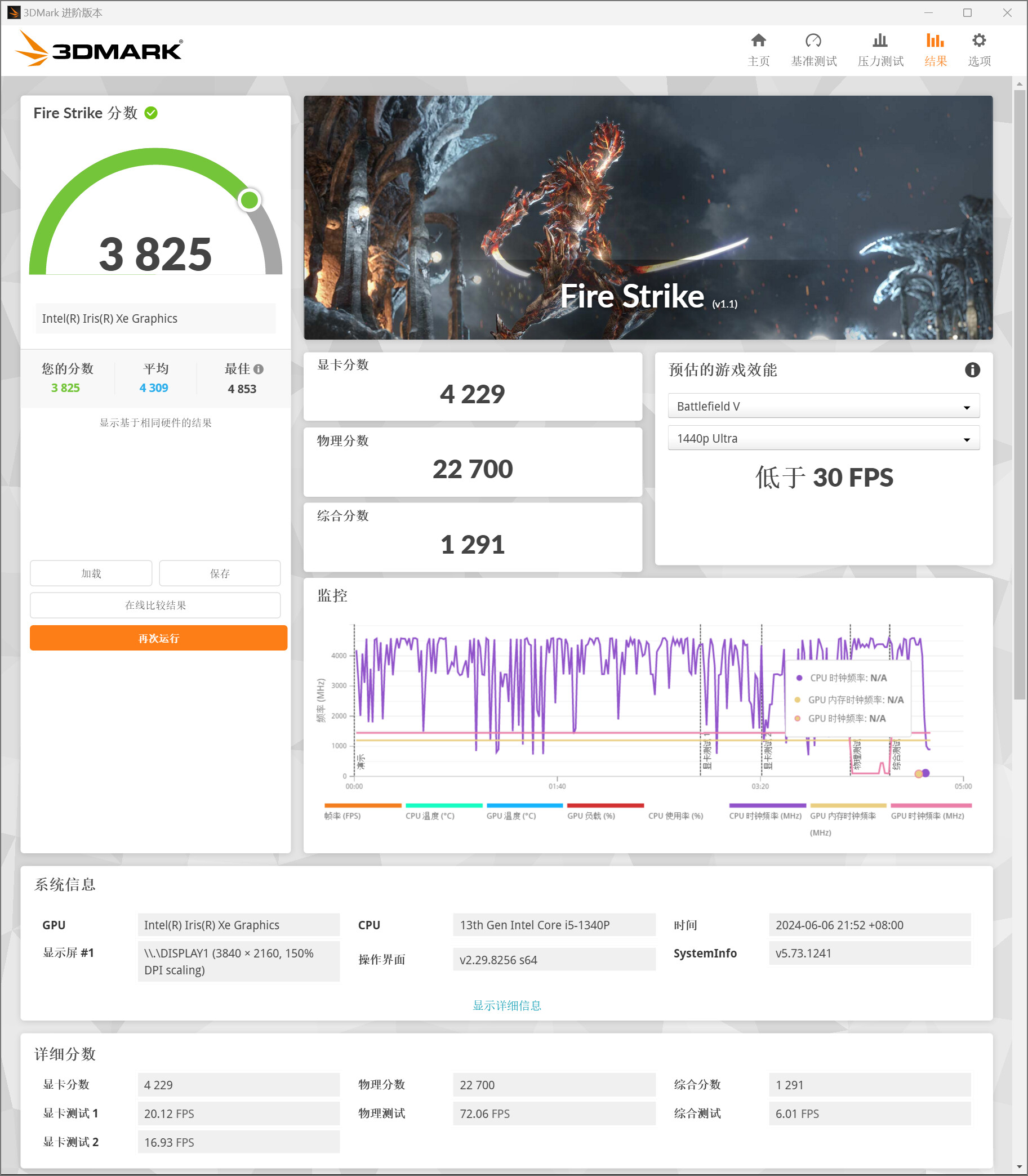1028x1176 pixels.
Task: Click the 在线比较结果 button
Action: click(155, 605)
